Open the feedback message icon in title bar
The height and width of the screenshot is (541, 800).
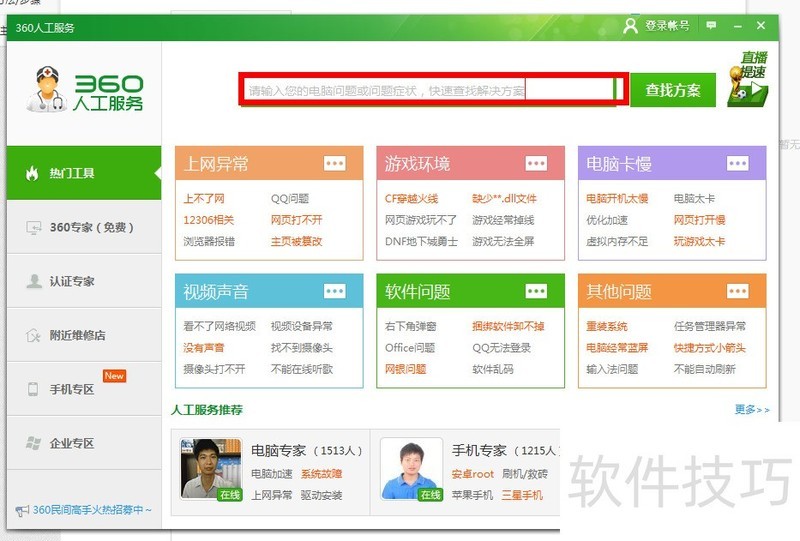[711, 26]
